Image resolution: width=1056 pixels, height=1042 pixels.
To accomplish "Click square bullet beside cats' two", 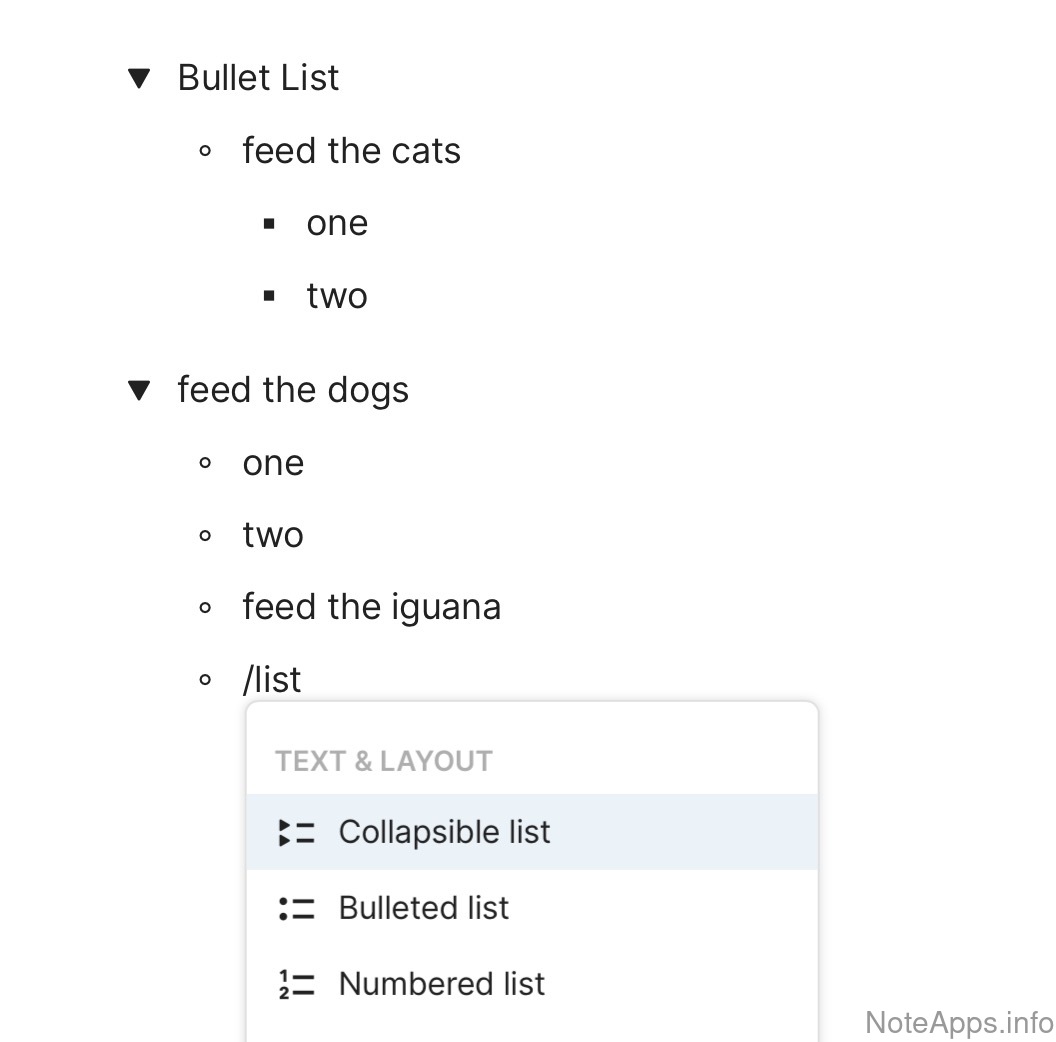I will pos(269,296).
